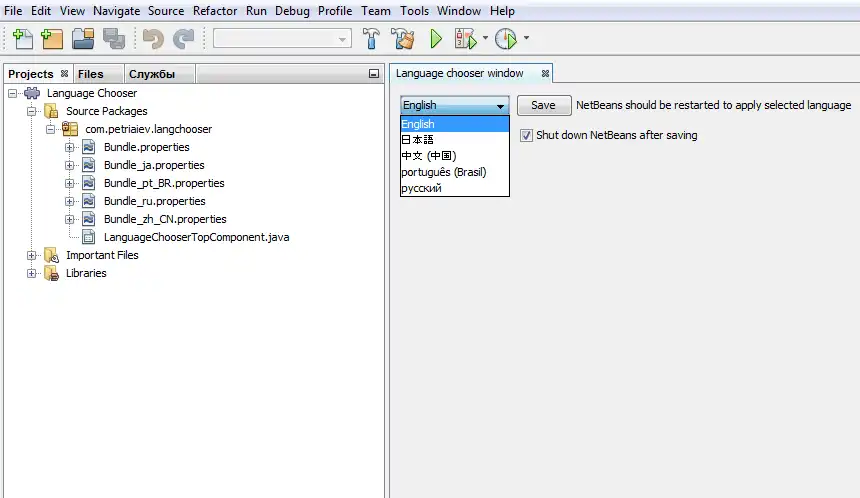Click the Language Chooser module project icon
Image resolution: width=860 pixels, height=498 pixels.
pos(32,93)
